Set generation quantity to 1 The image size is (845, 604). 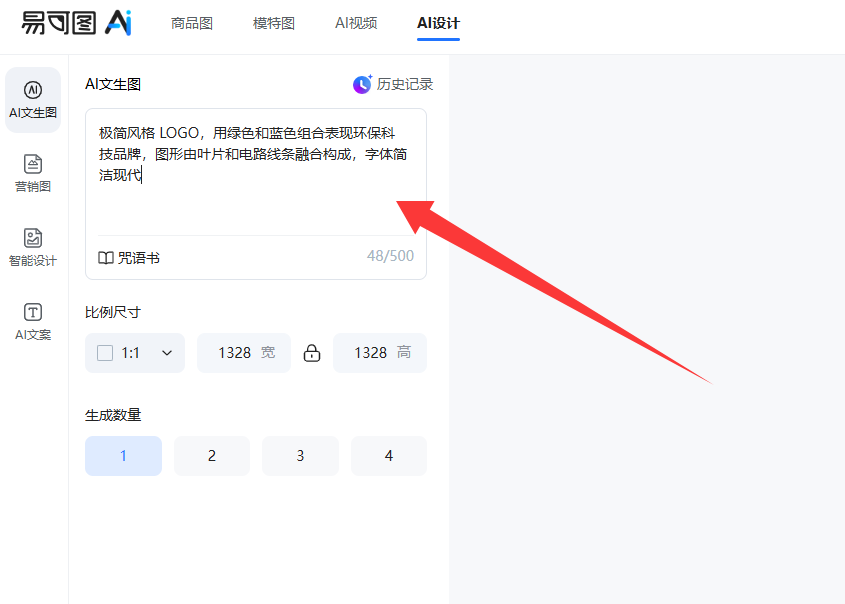123,456
